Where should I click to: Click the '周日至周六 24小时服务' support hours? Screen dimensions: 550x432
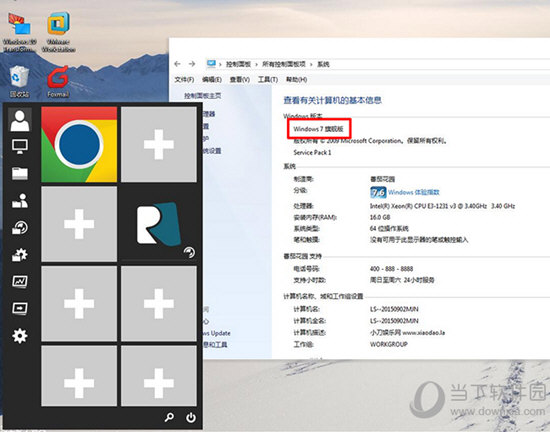pos(402,280)
